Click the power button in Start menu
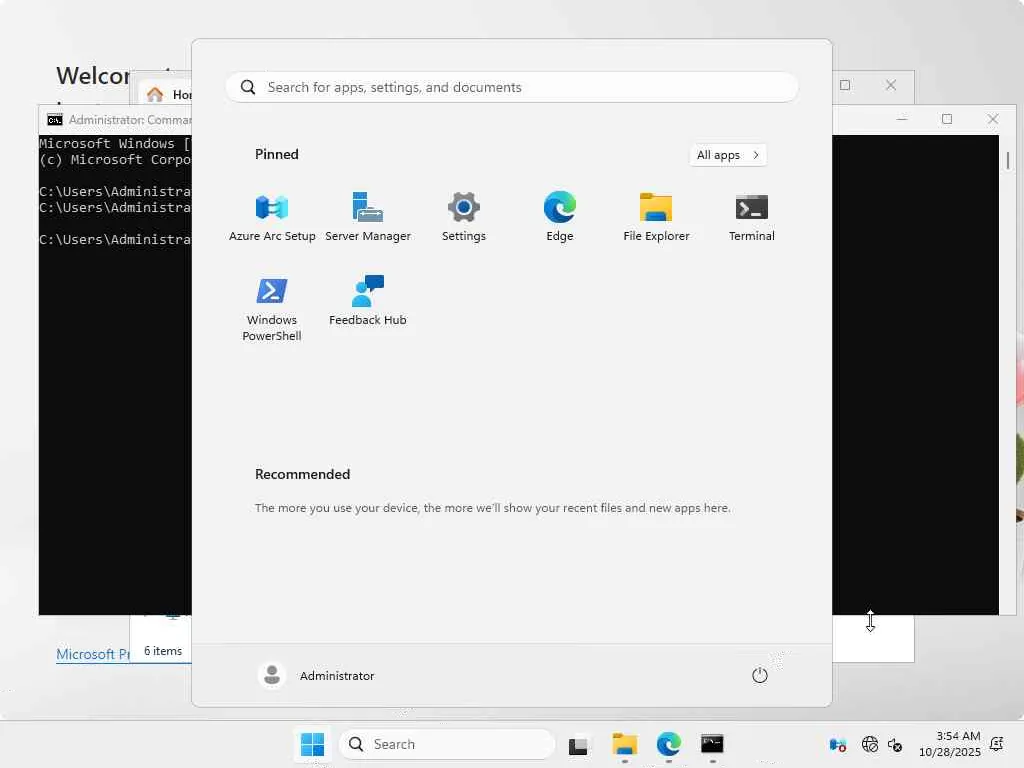Image resolution: width=1024 pixels, height=768 pixels. point(760,675)
